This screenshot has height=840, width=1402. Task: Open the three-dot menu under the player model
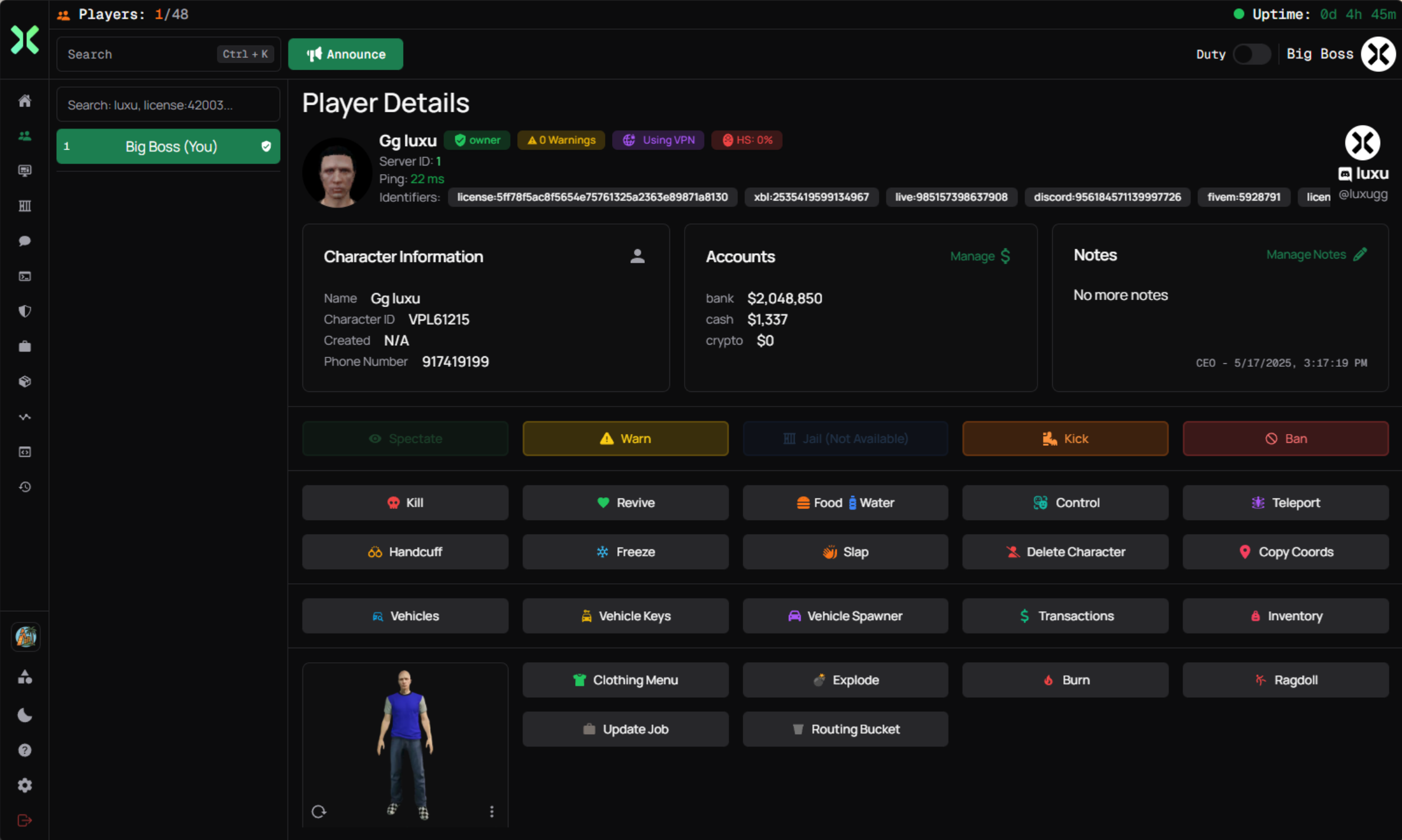coord(492,811)
